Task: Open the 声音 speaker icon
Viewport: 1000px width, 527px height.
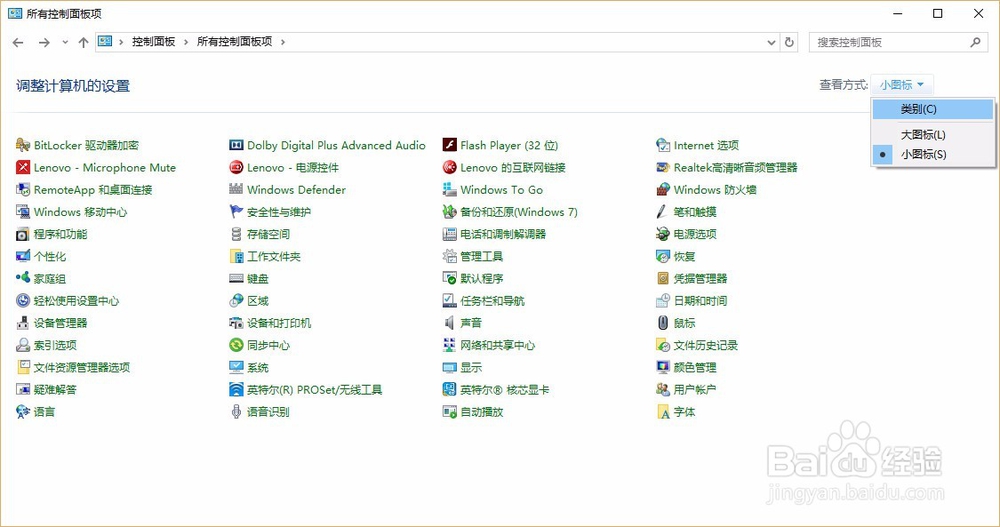Action: point(450,323)
